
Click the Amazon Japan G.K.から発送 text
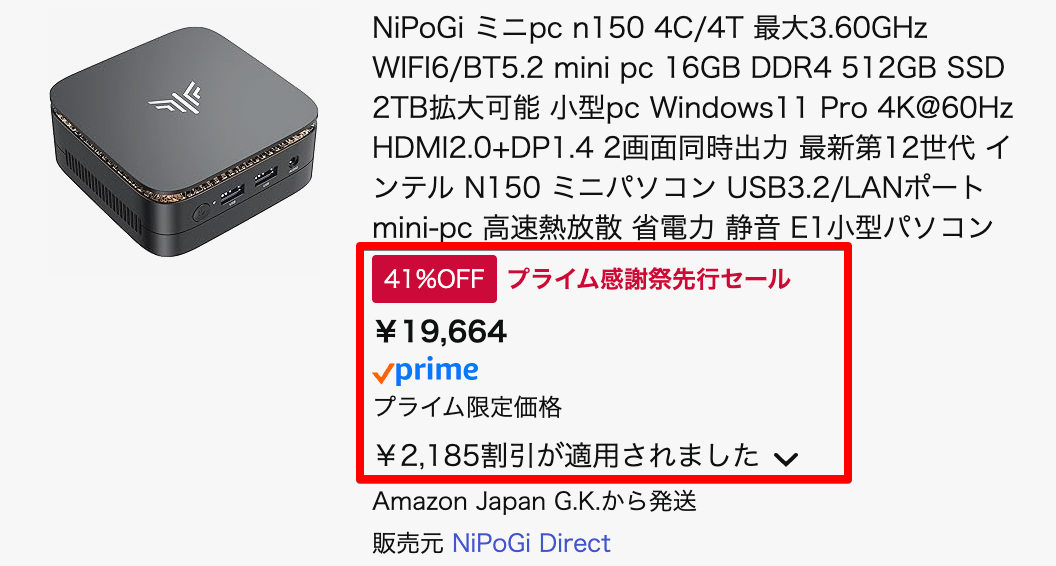click(x=534, y=500)
